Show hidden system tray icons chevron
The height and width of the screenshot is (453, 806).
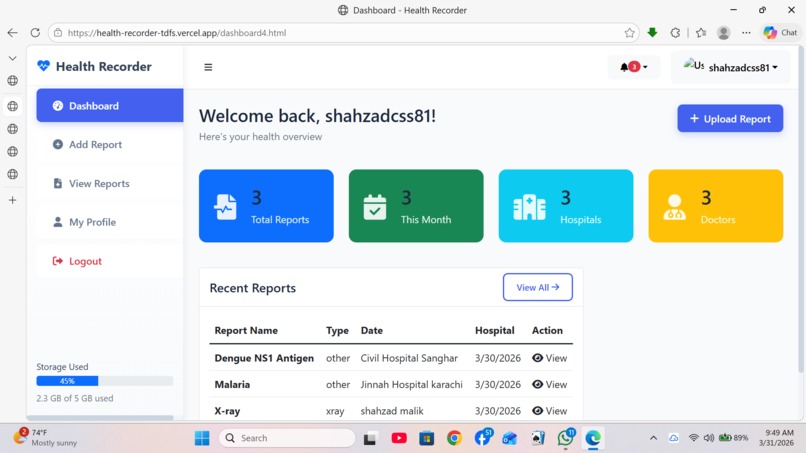pos(653,438)
